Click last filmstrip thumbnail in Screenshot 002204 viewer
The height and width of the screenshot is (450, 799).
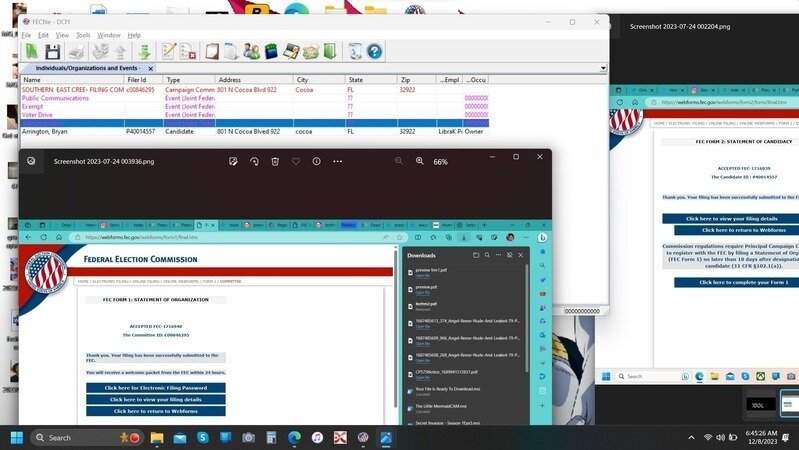(789, 405)
